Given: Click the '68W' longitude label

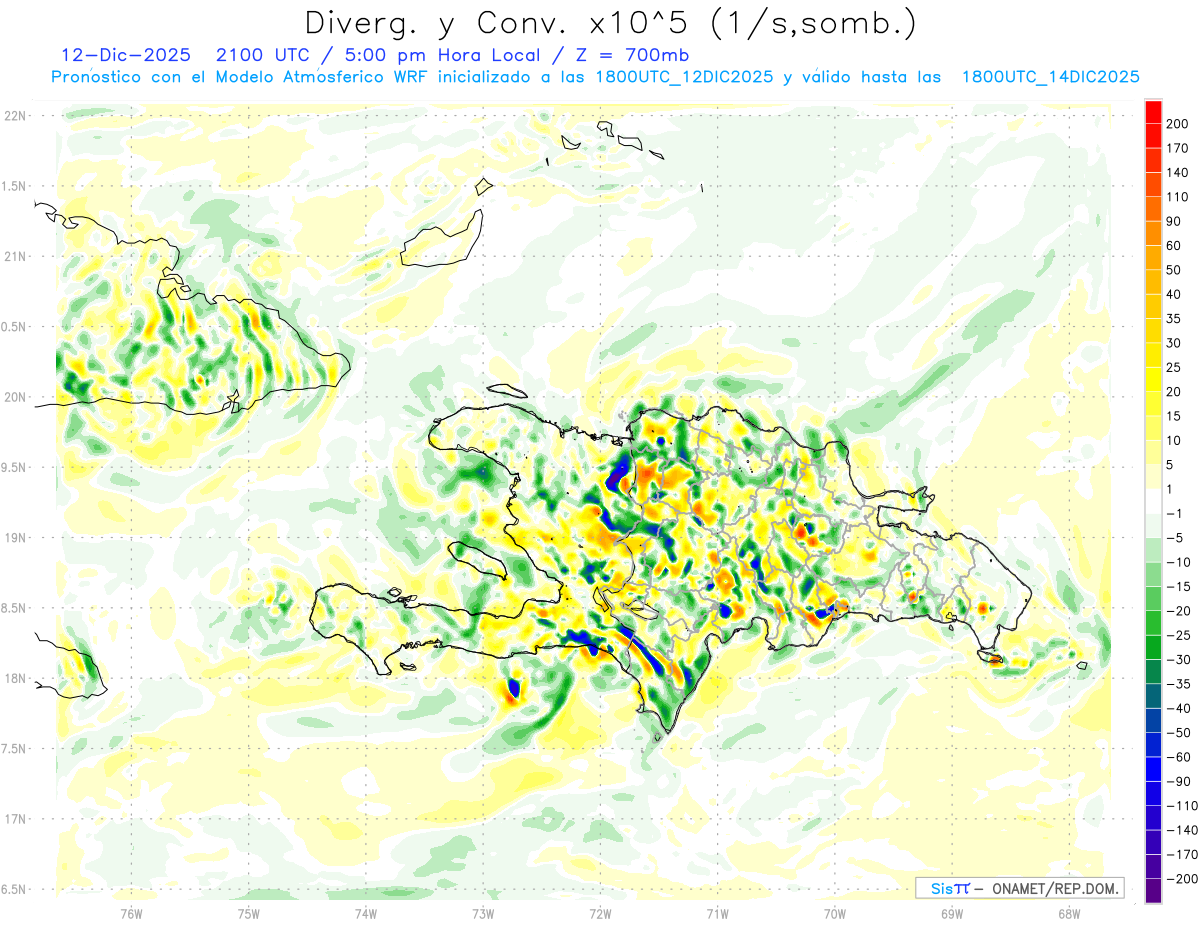Looking at the screenshot, I should pos(1069,912).
